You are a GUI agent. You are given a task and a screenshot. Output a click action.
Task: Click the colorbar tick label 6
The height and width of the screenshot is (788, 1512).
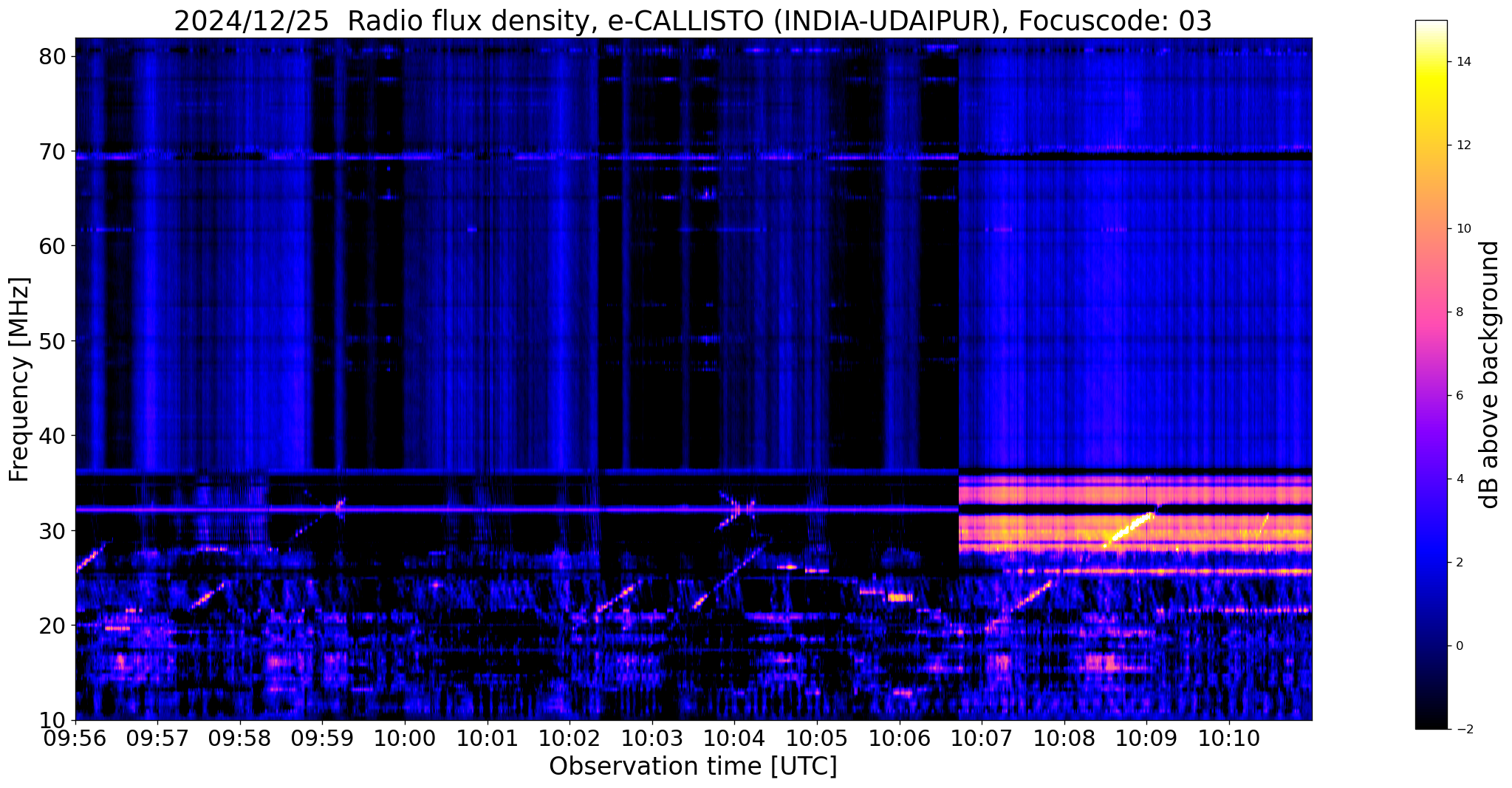1459,396
